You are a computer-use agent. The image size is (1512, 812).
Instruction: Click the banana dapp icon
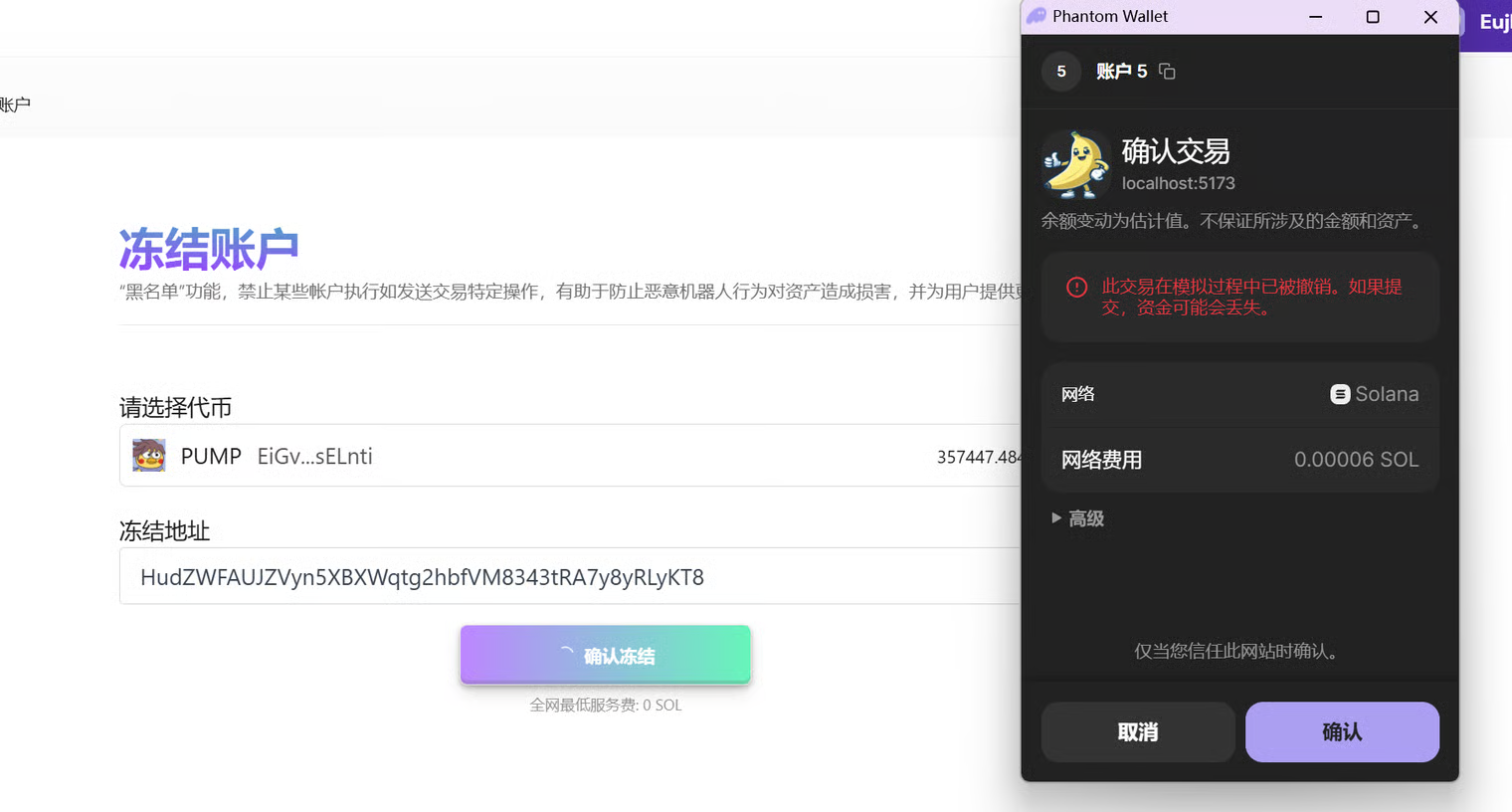pos(1075,165)
